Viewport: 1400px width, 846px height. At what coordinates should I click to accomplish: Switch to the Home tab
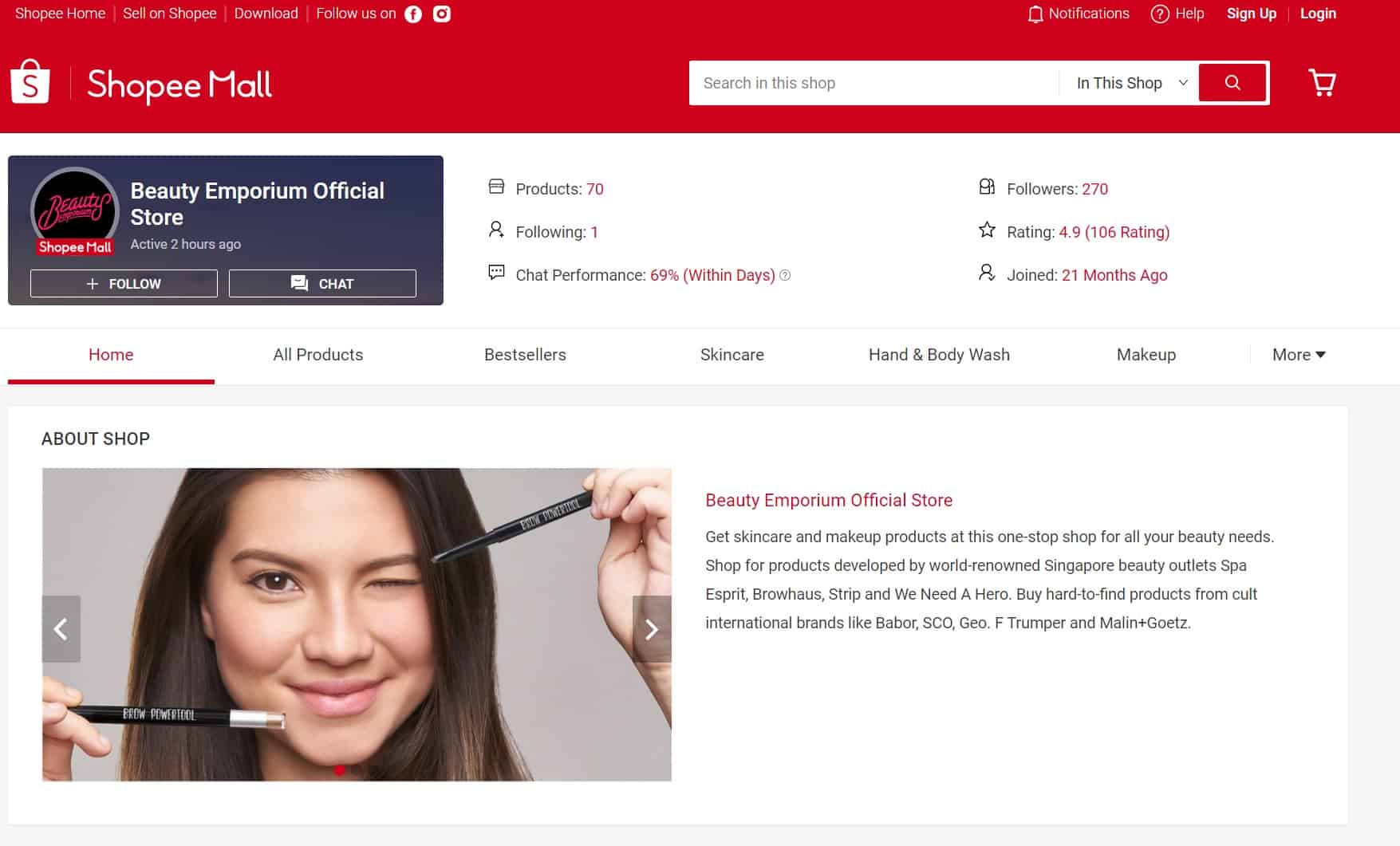[111, 355]
